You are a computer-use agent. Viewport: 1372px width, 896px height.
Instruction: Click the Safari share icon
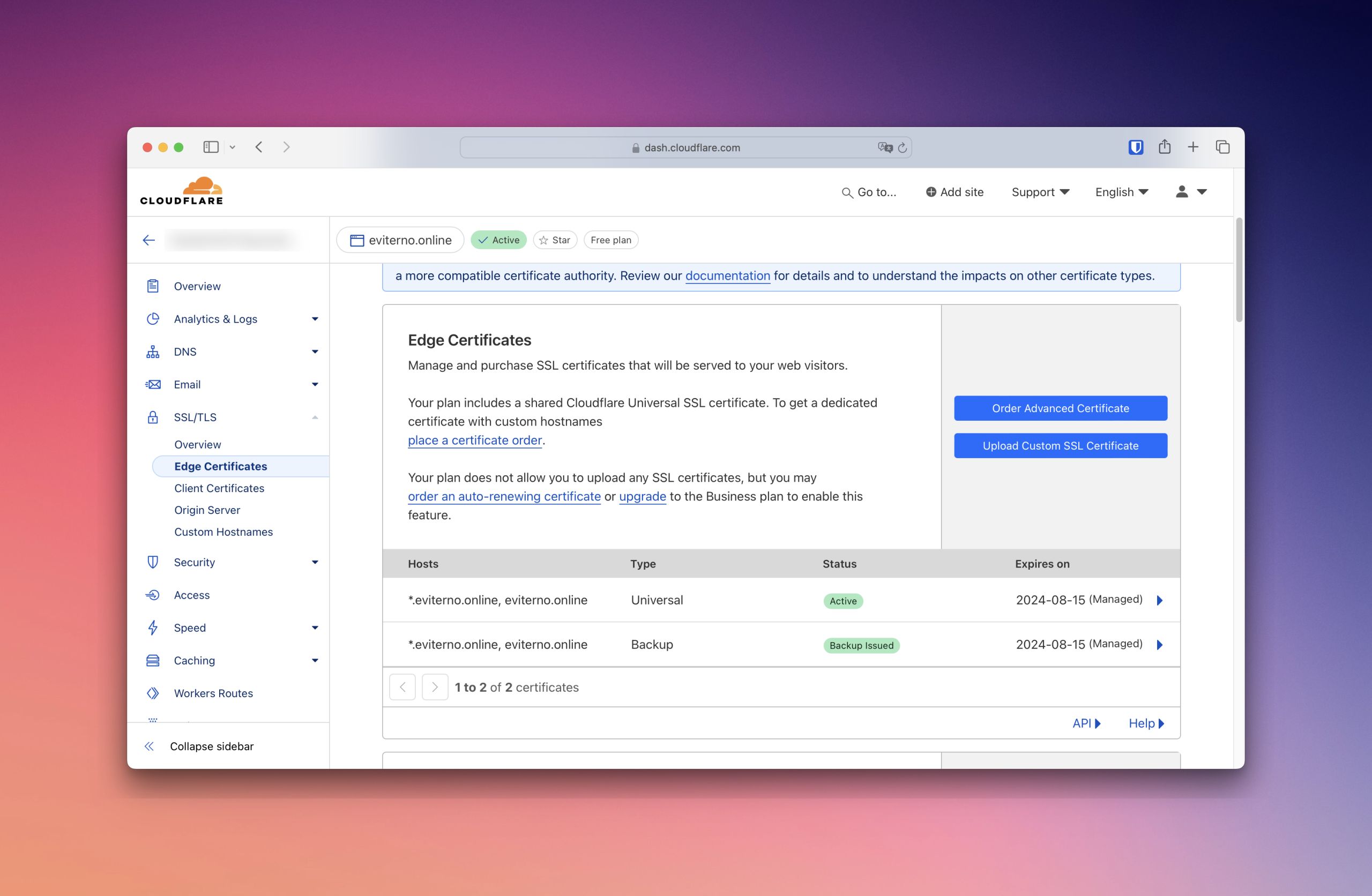click(x=1165, y=146)
